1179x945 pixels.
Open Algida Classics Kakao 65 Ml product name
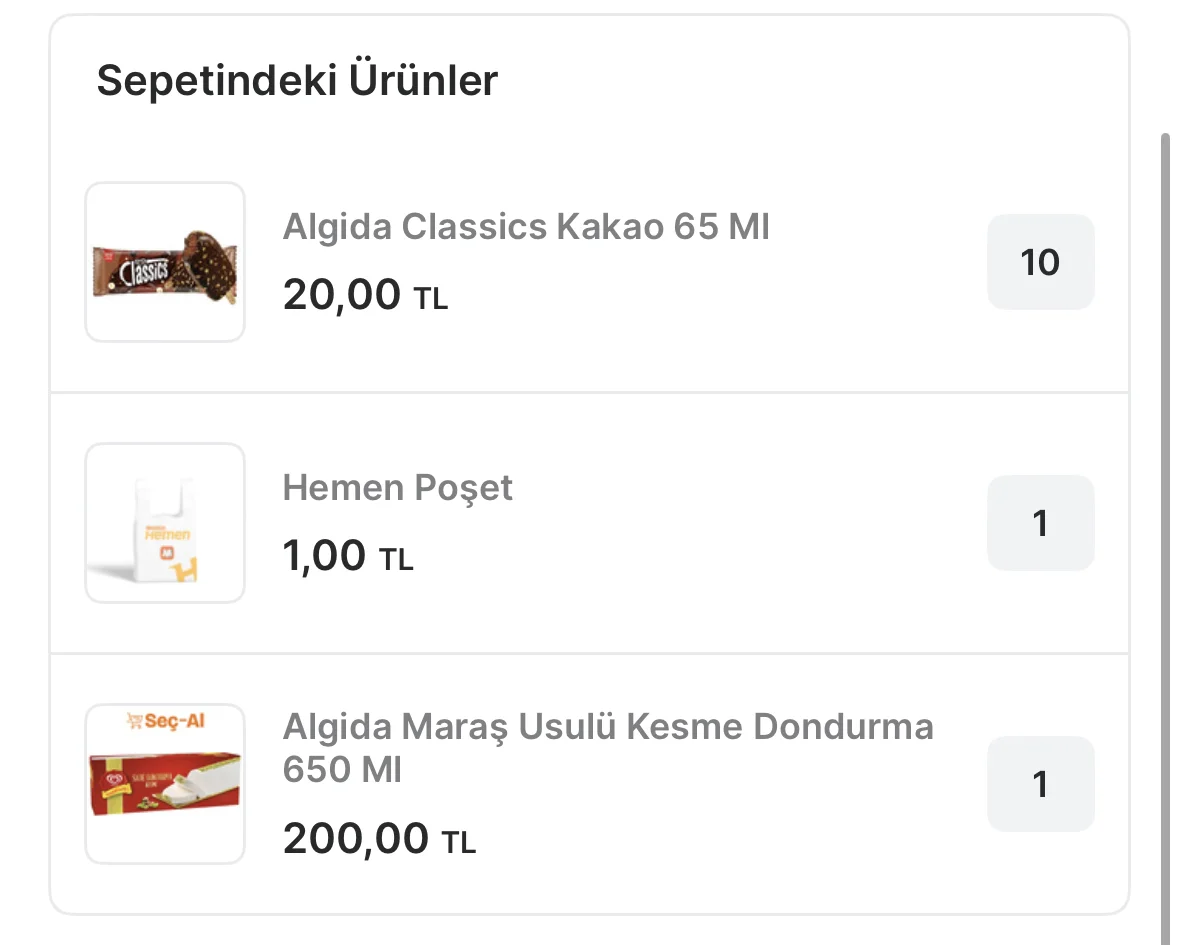point(526,227)
